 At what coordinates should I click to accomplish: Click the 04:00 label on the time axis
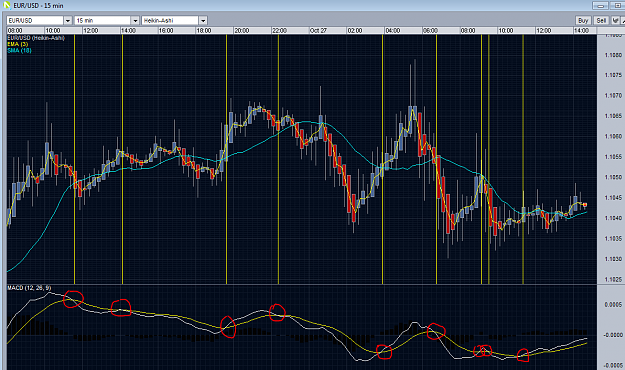click(393, 30)
